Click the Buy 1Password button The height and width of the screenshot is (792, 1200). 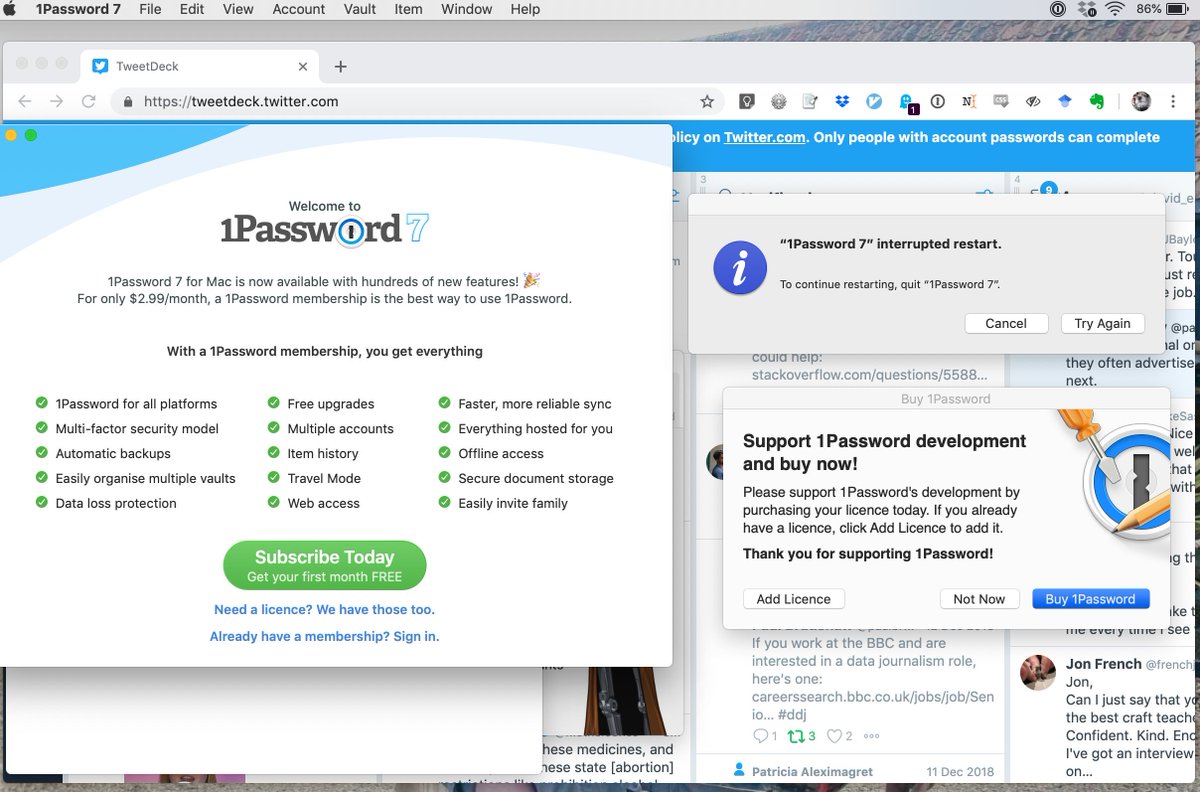click(1090, 599)
